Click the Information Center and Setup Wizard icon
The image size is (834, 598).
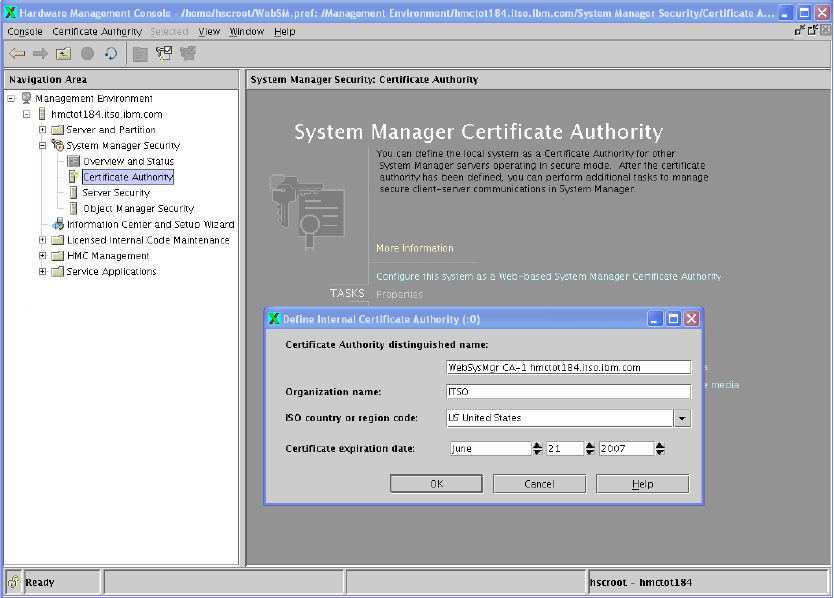[58, 224]
